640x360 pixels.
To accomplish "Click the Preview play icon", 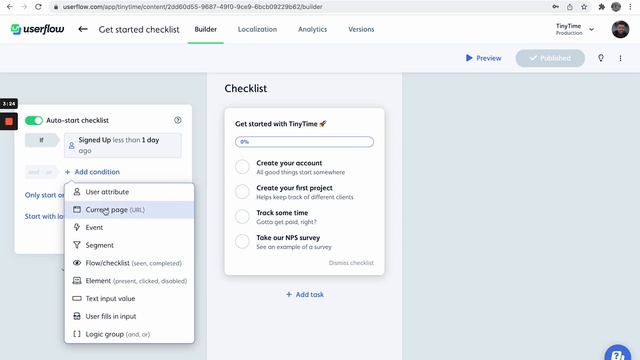I will tap(469, 58).
